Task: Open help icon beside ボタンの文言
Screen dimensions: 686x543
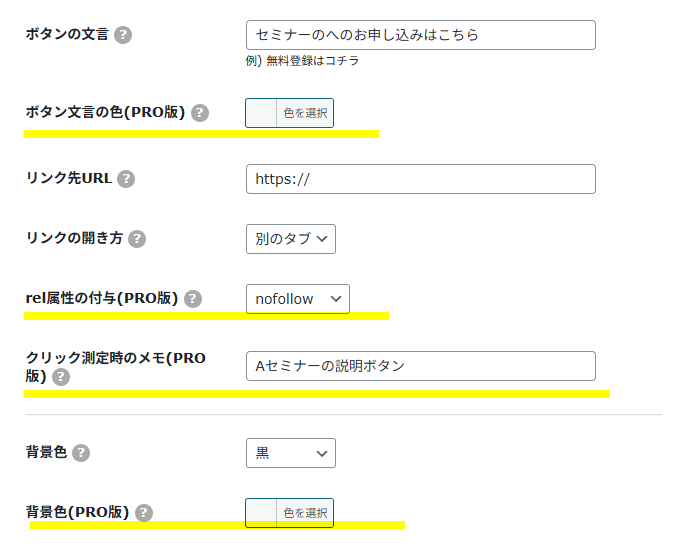Action: (123, 35)
